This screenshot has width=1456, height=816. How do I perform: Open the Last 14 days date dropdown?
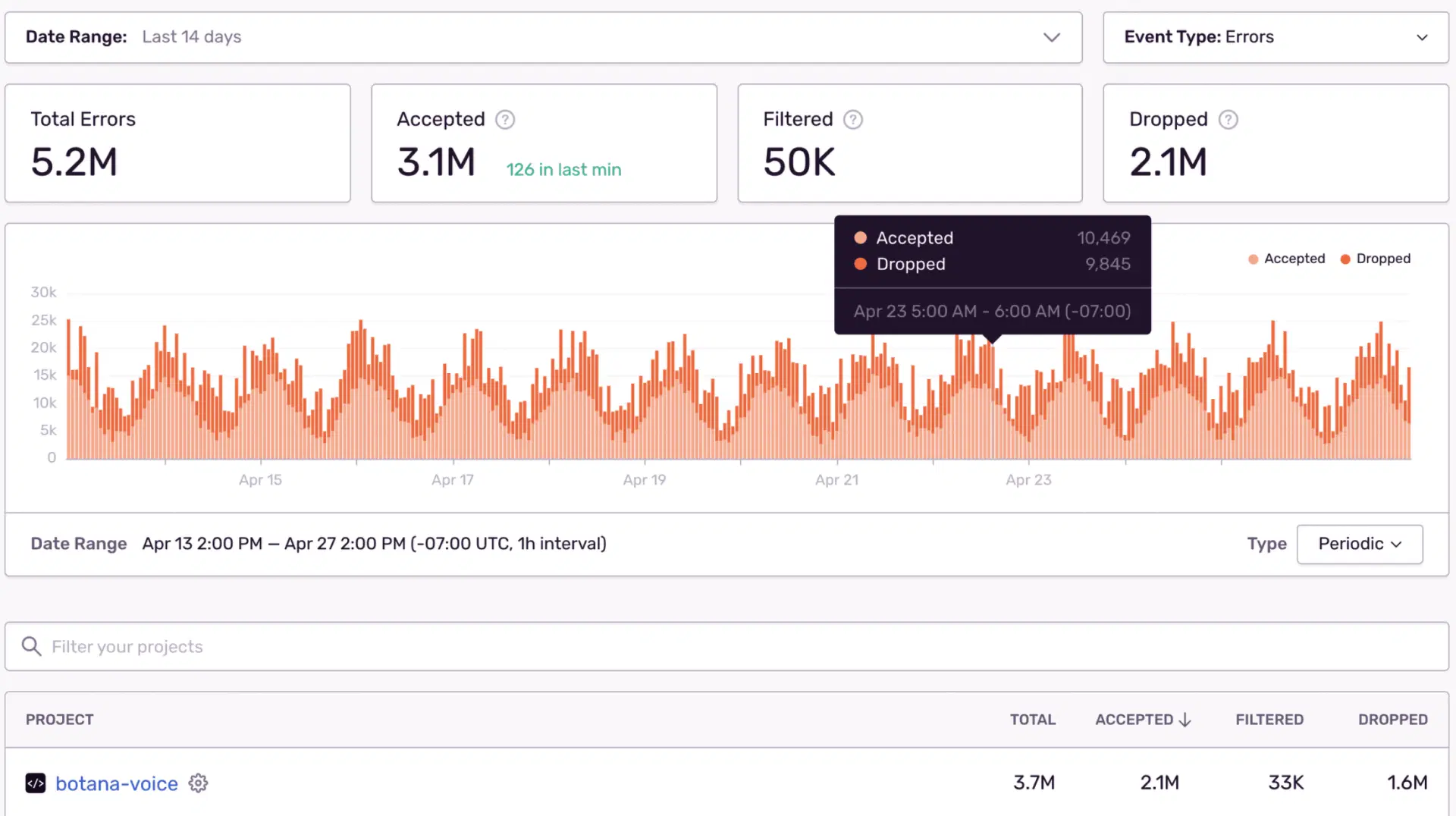click(x=191, y=36)
